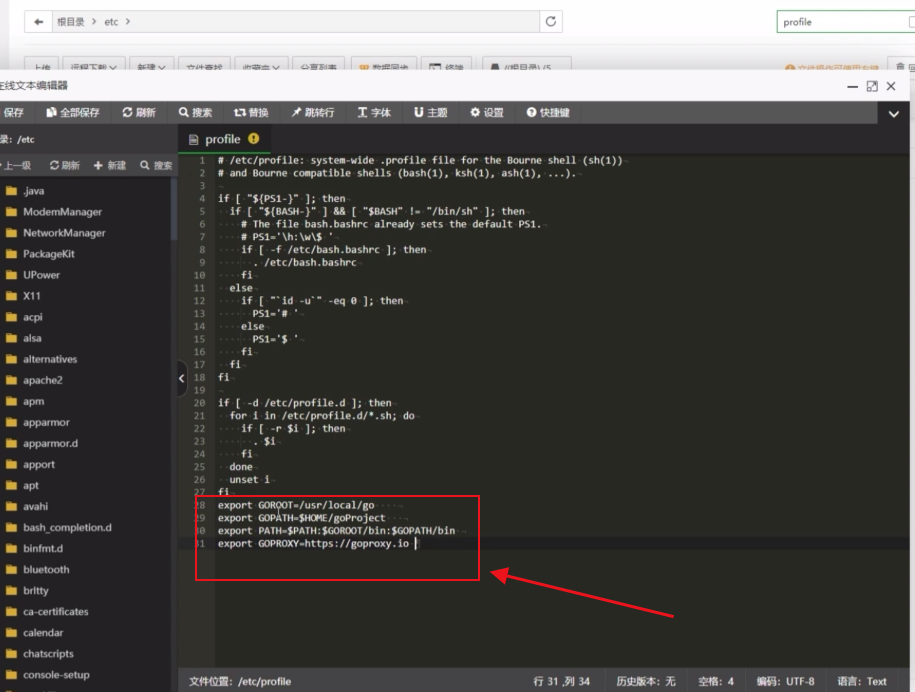
Task: Click the back arrow in path bar
Action: (39, 22)
